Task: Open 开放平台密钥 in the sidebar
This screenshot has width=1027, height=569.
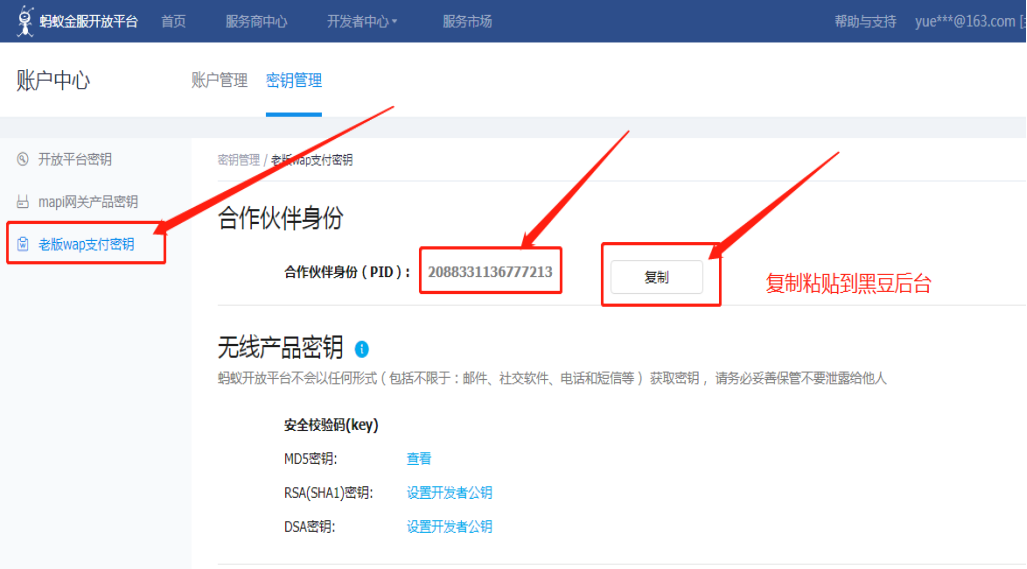Action: click(x=75, y=159)
